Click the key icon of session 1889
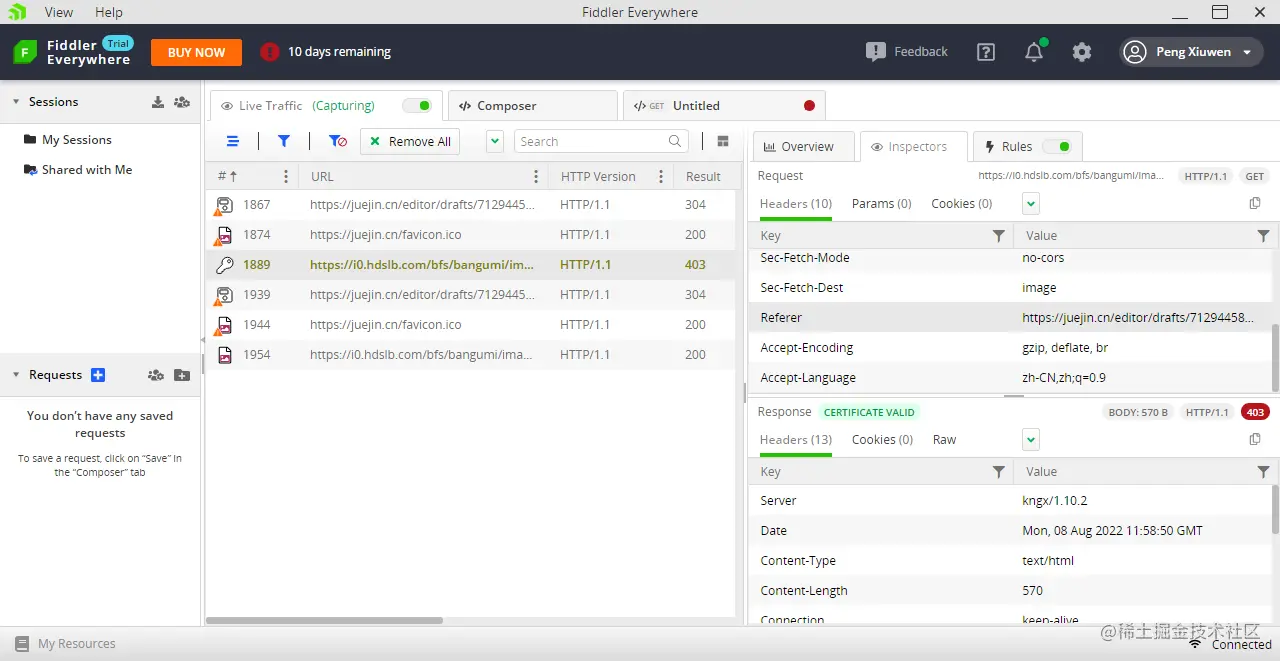 [225, 265]
